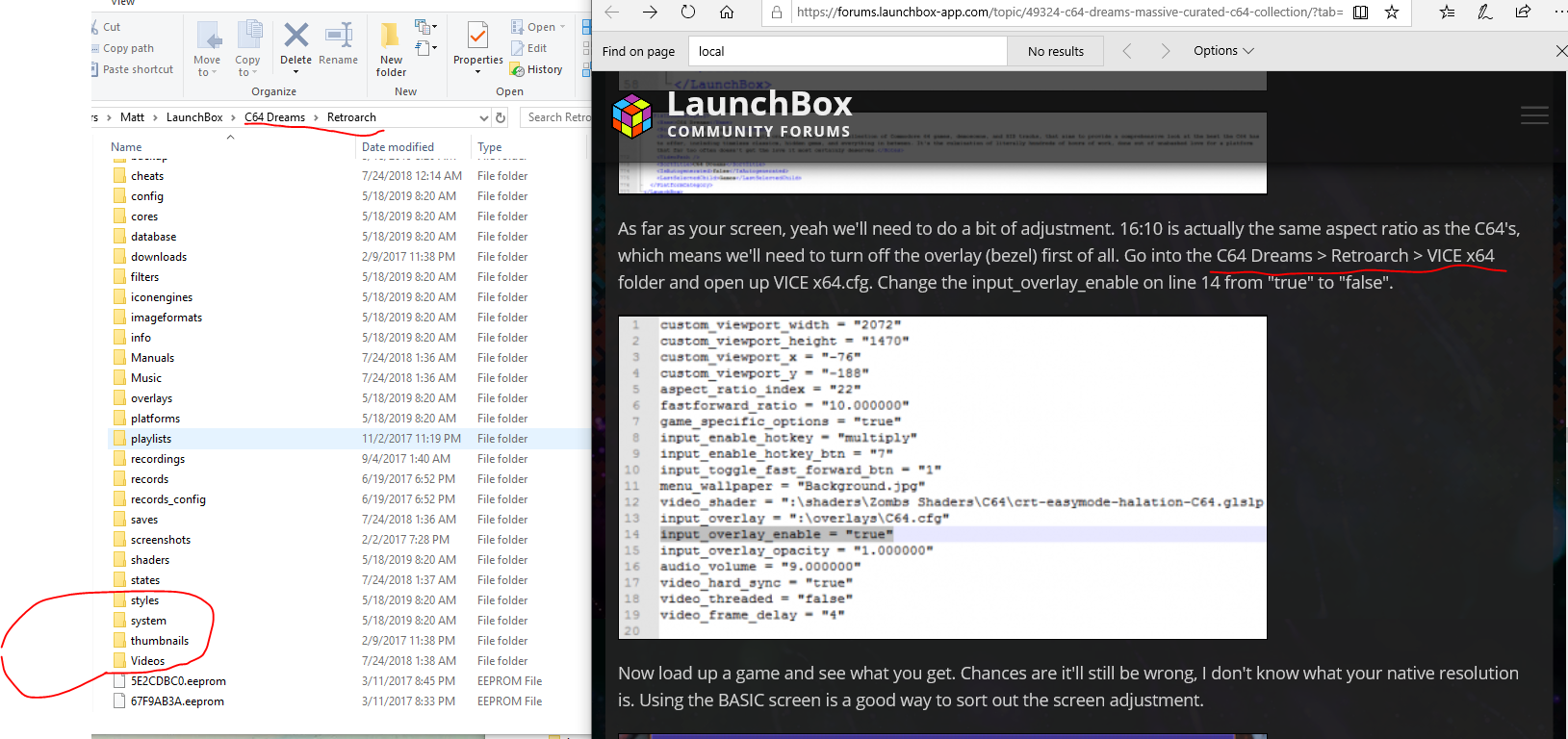The image size is (1568, 739).
Task: Click the LaunchBox Community Forums title link
Action: point(758,115)
